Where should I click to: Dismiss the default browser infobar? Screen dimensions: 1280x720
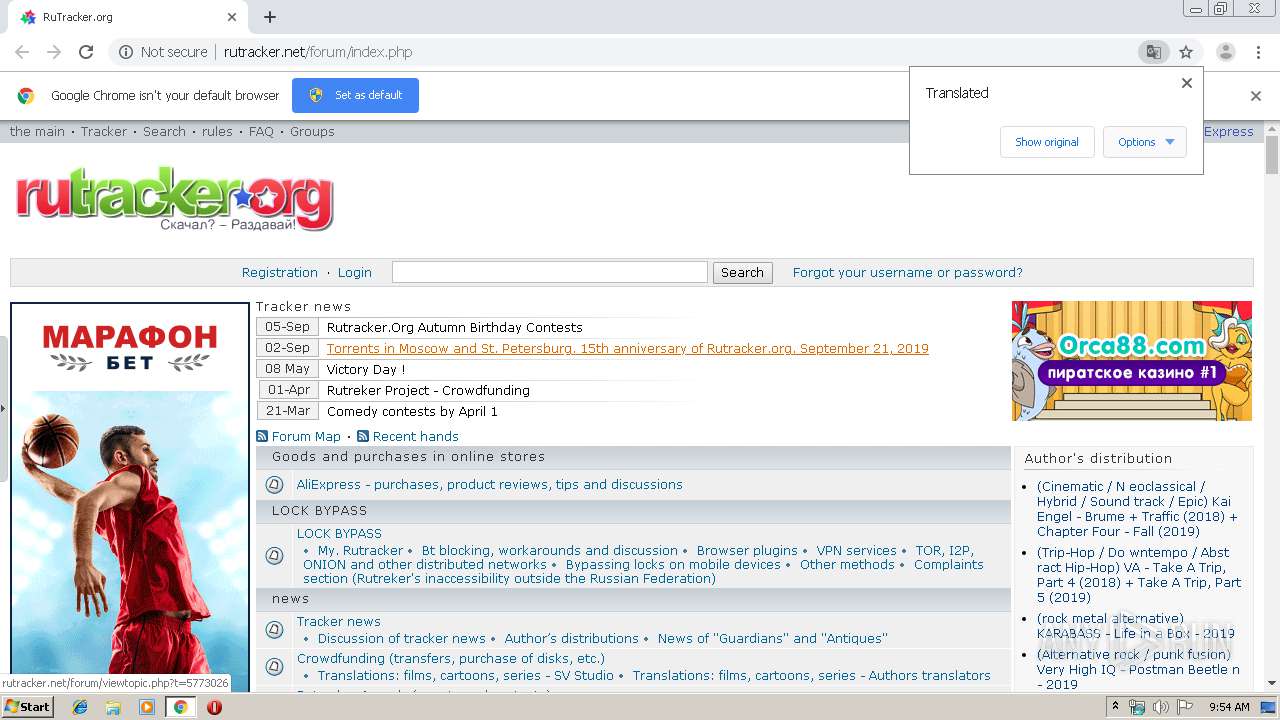1256,96
